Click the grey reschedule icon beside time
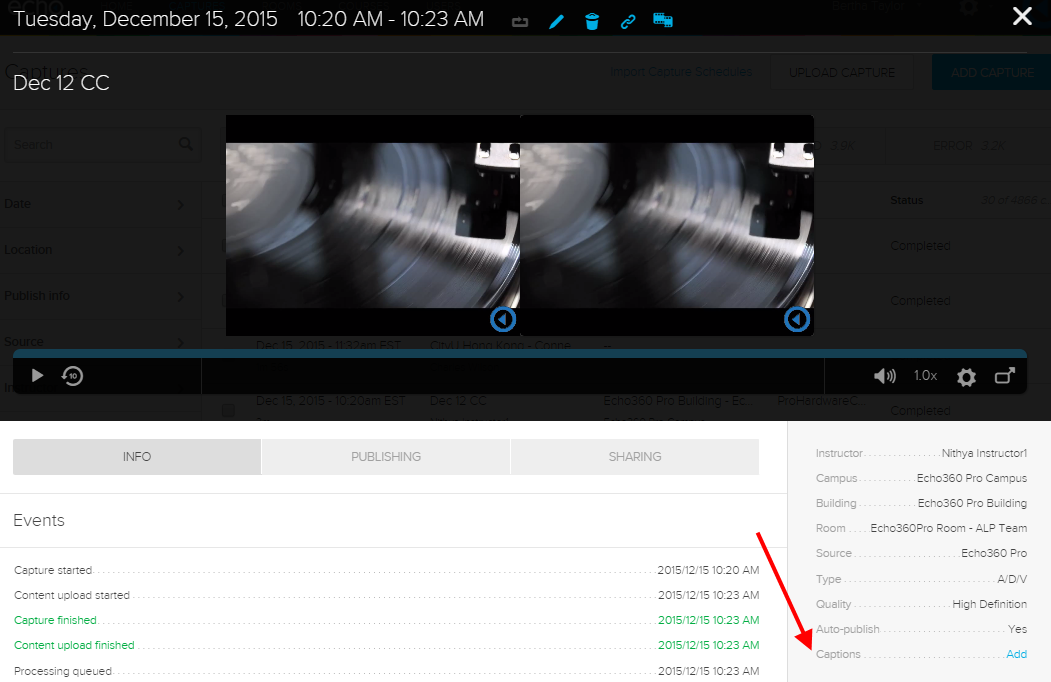Viewport: 1051px width, 682px height. pos(520,23)
